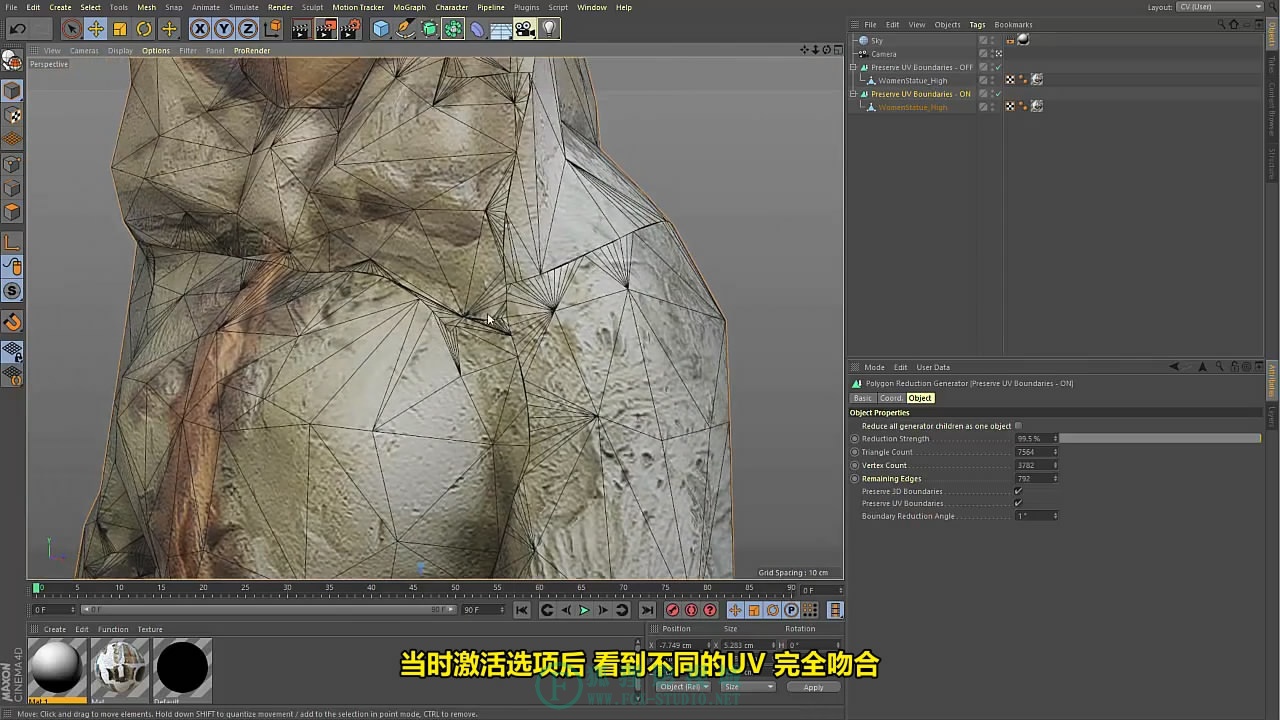1280x720 pixels.
Task: Switch coordinate system icon
Action: [273, 29]
